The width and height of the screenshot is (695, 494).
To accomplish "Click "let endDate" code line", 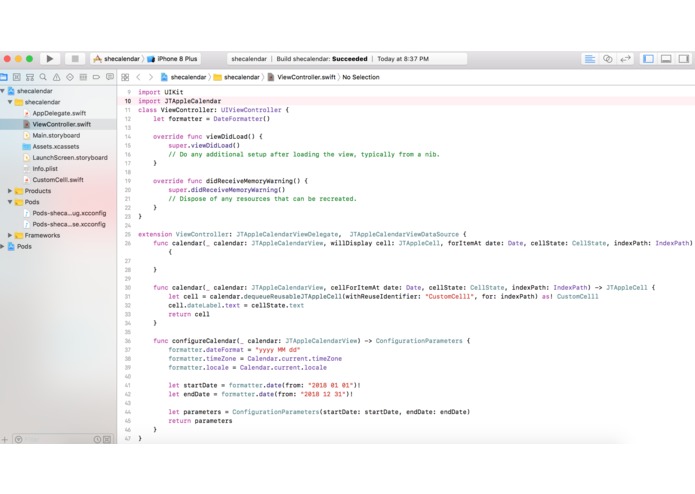I will tap(261, 394).
